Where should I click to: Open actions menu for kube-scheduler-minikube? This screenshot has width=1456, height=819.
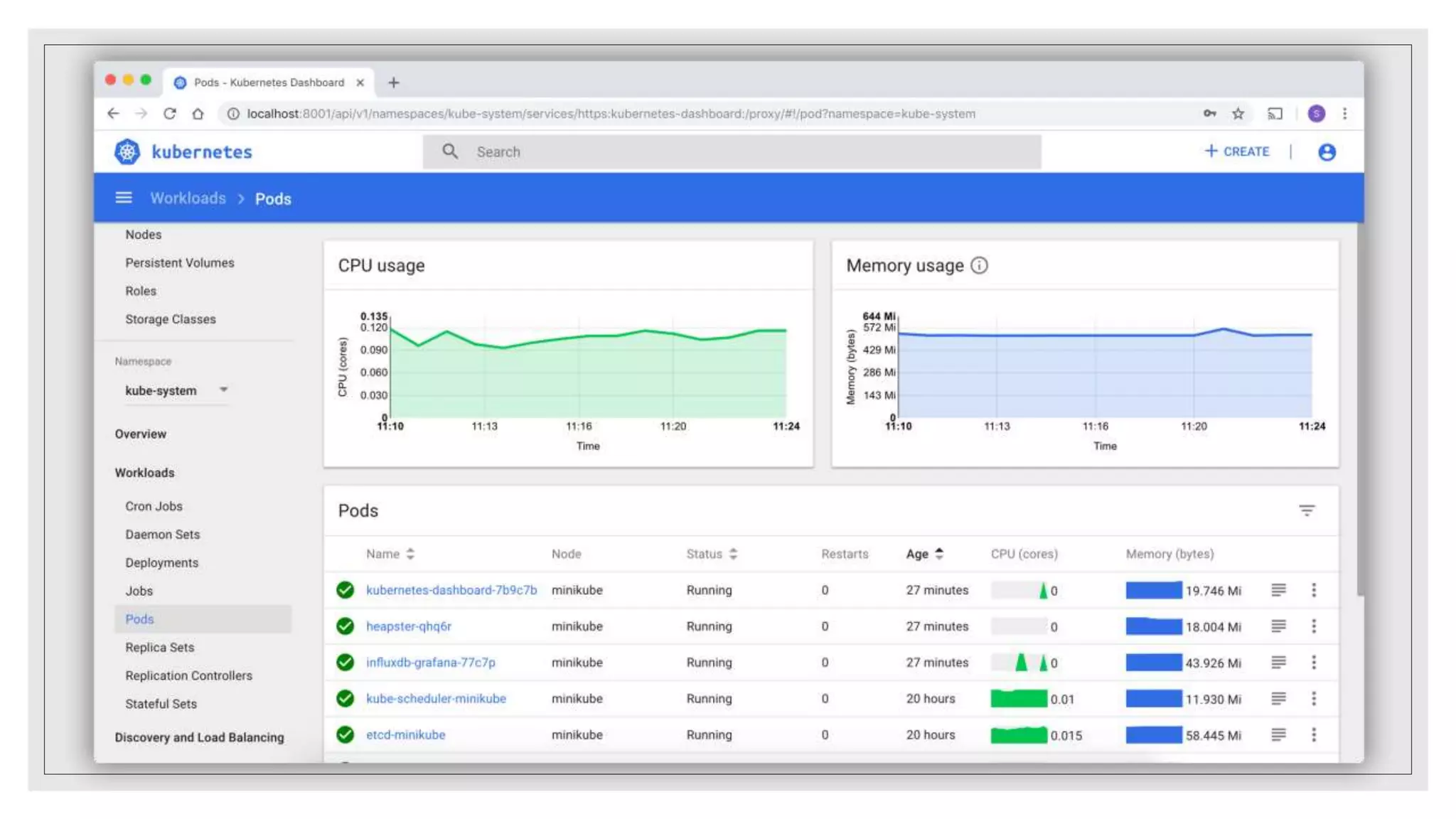coord(1314,698)
